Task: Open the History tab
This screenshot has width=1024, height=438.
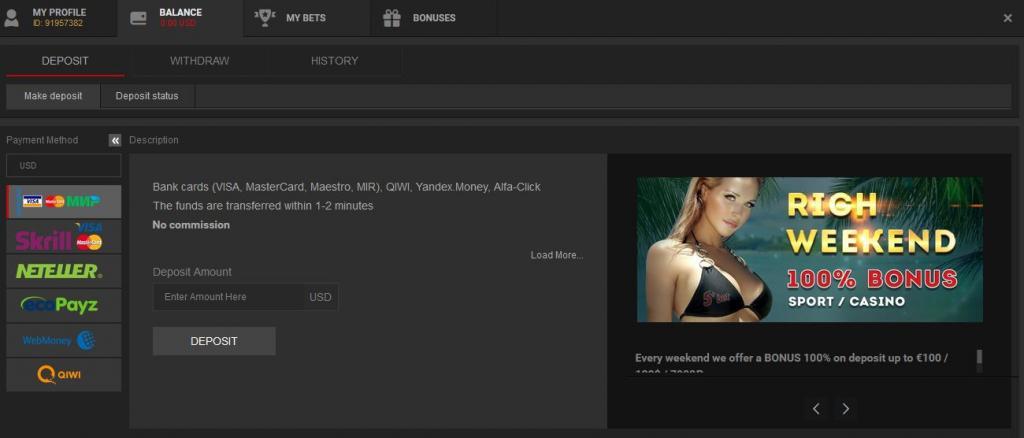Action: (x=334, y=61)
